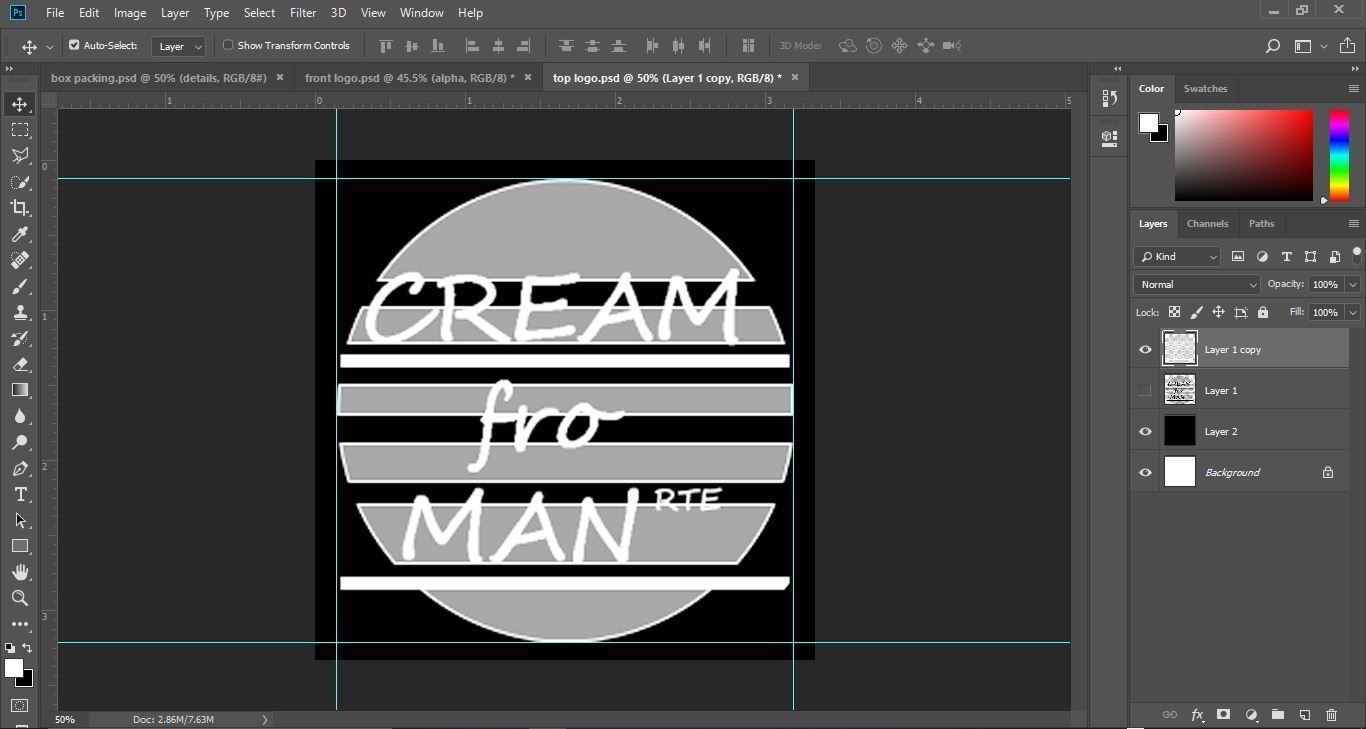Open the Auto-Select Layer dropdown

click(x=179, y=46)
